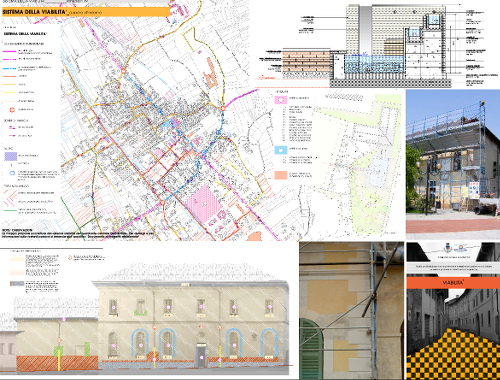The height and width of the screenshot is (380, 500).
Task: Click the light-blue square swatch in the site-plan legend
Action: click(x=281, y=150)
